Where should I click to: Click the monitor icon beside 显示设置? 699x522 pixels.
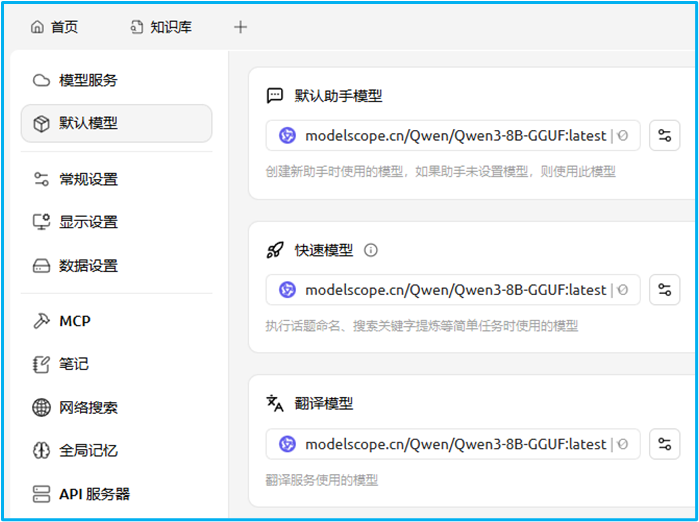[x=41, y=222]
